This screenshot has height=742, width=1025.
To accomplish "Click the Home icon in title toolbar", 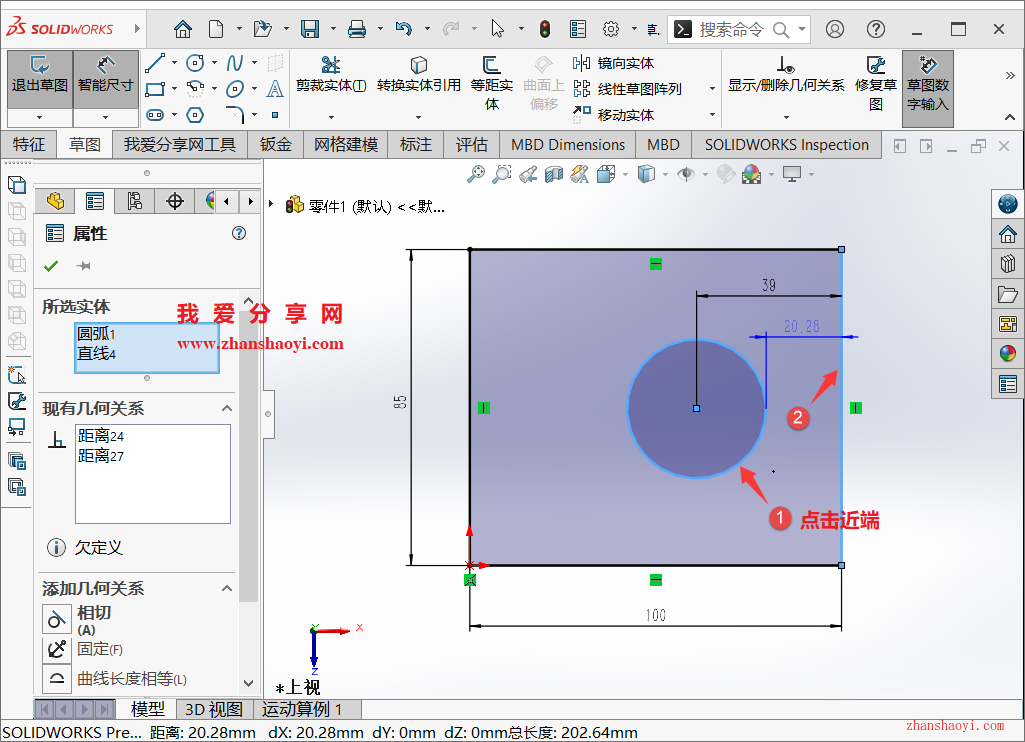I will click(x=183, y=29).
